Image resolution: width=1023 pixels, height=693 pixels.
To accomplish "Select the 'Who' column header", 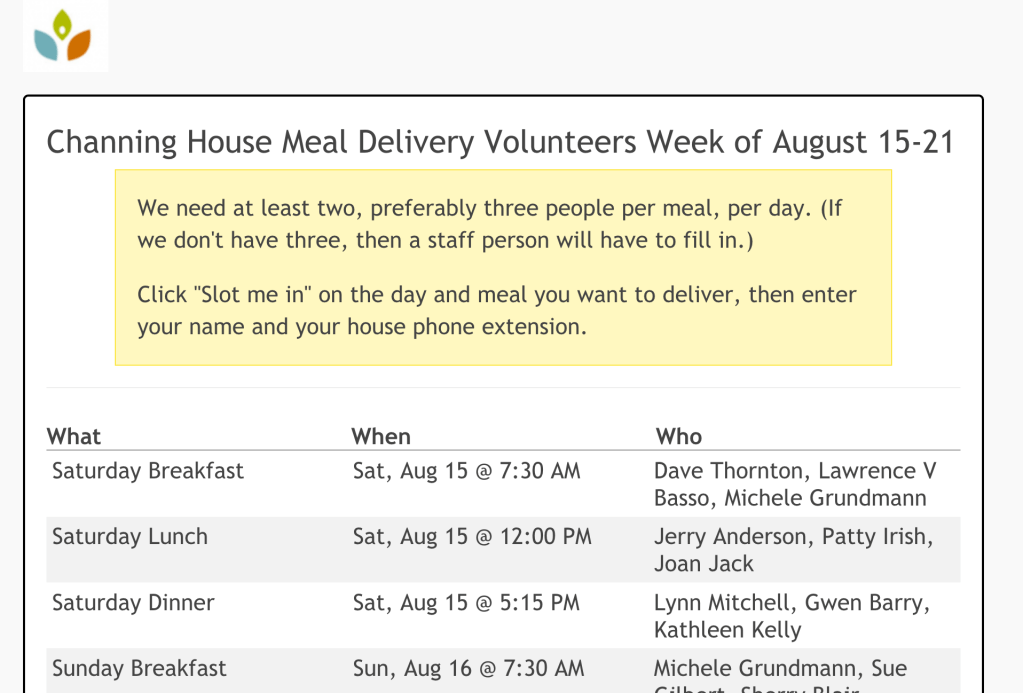I will 679,437.
